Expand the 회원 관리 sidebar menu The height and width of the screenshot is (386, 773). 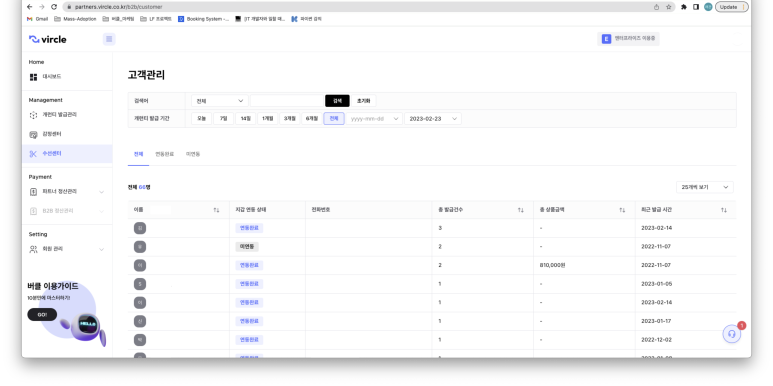(x=67, y=249)
